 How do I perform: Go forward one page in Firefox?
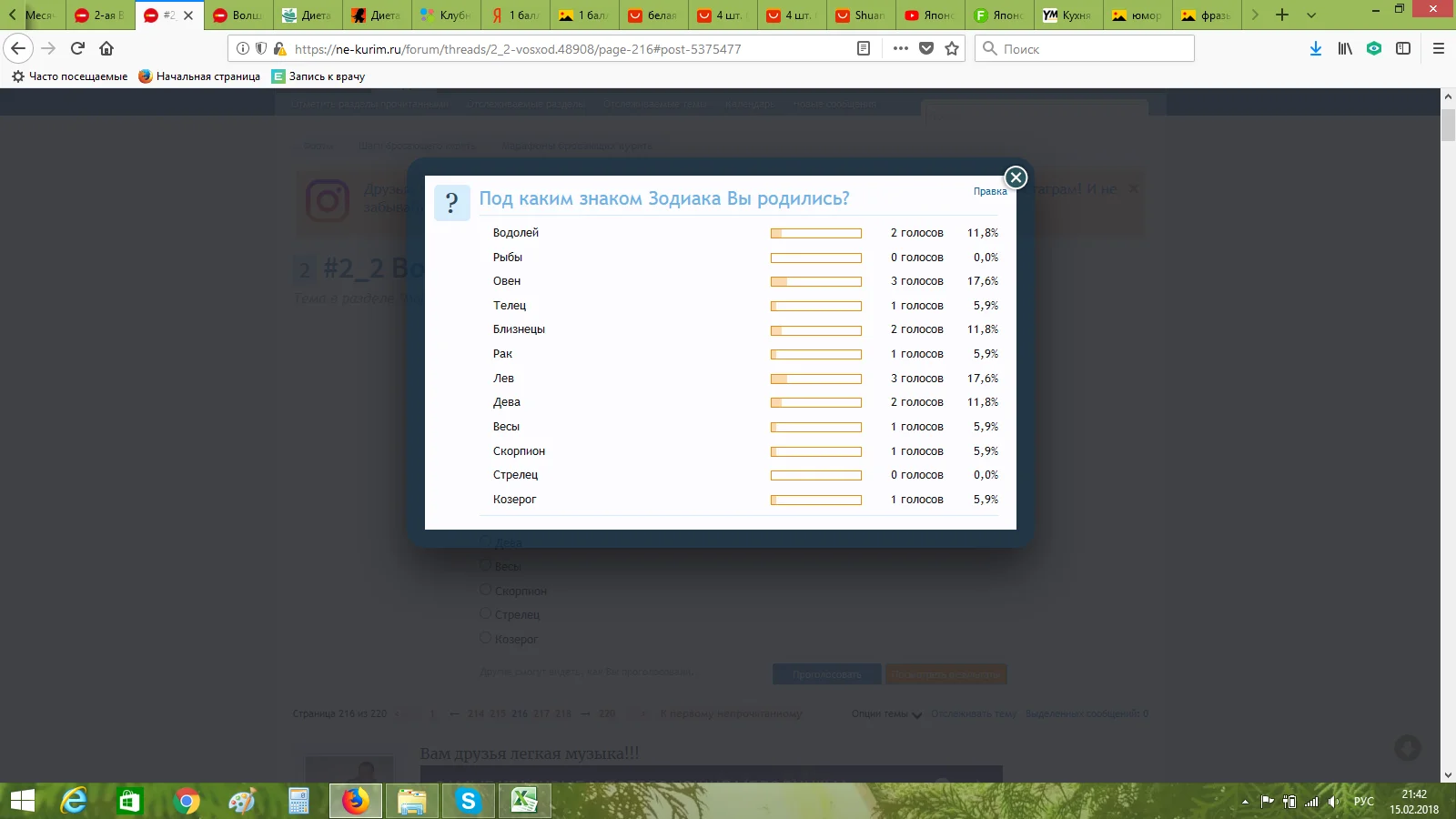pos(48,48)
